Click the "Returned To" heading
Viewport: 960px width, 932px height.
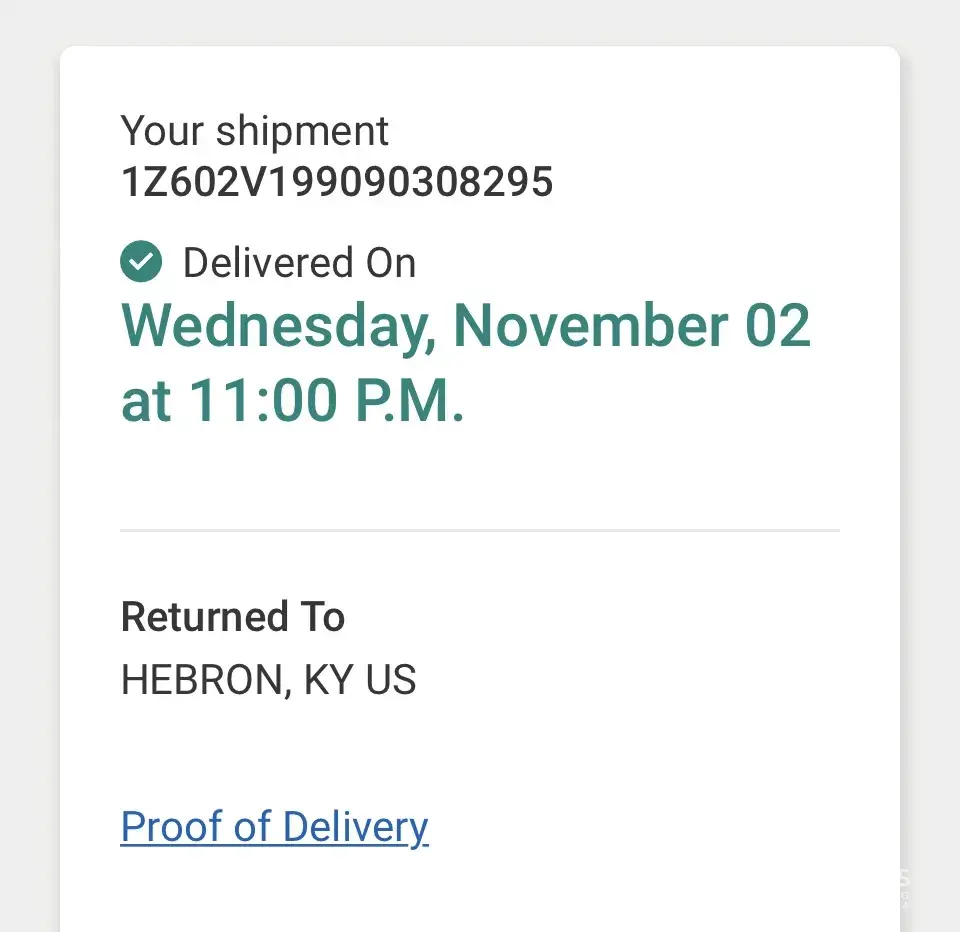(x=232, y=617)
